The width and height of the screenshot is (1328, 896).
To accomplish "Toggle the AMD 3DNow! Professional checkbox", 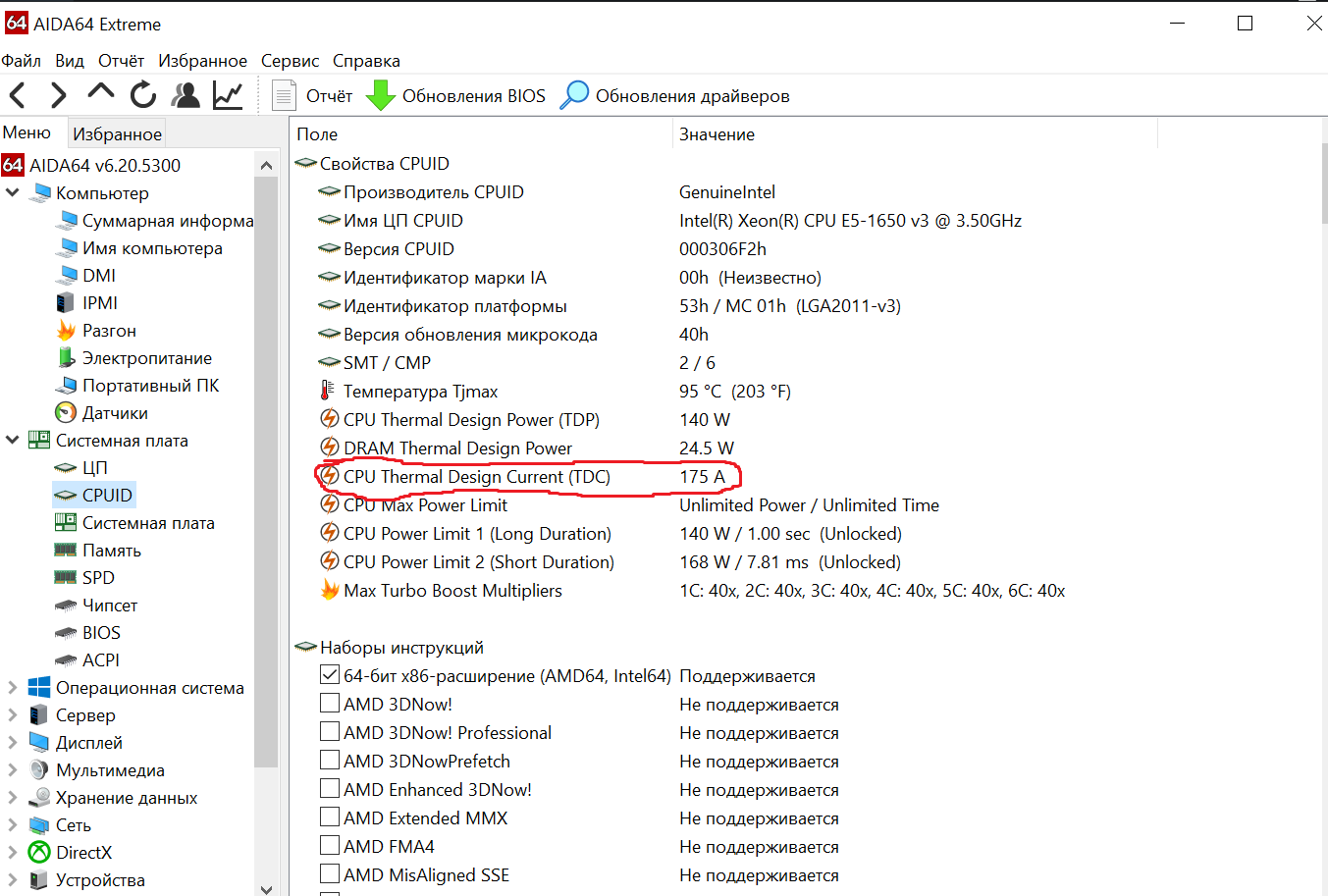I will (330, 732).
